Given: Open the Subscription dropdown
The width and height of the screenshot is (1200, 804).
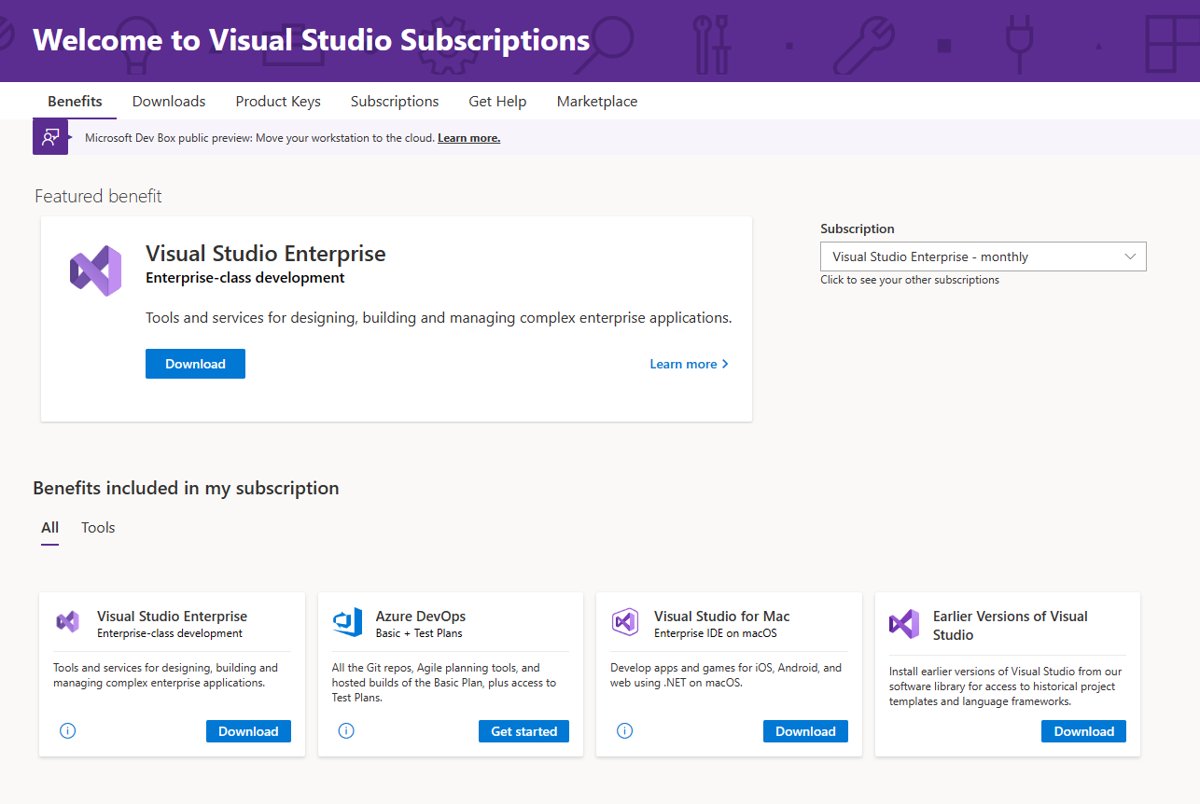Looking at the screenshot, I should point(983,257).
